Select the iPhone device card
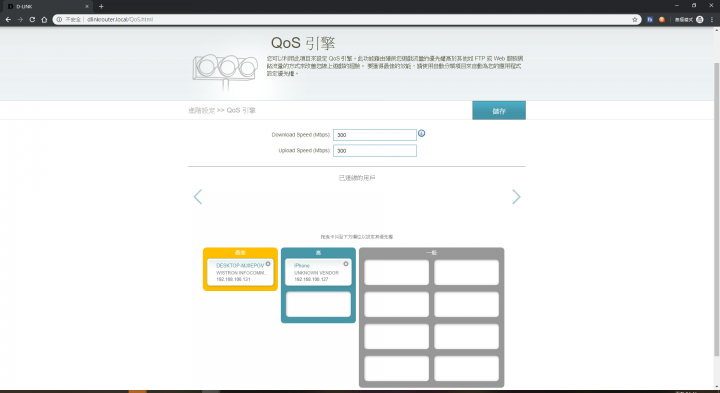Viewport: 720px width, 393px height. pyautogui.click(x=318, y=272)
